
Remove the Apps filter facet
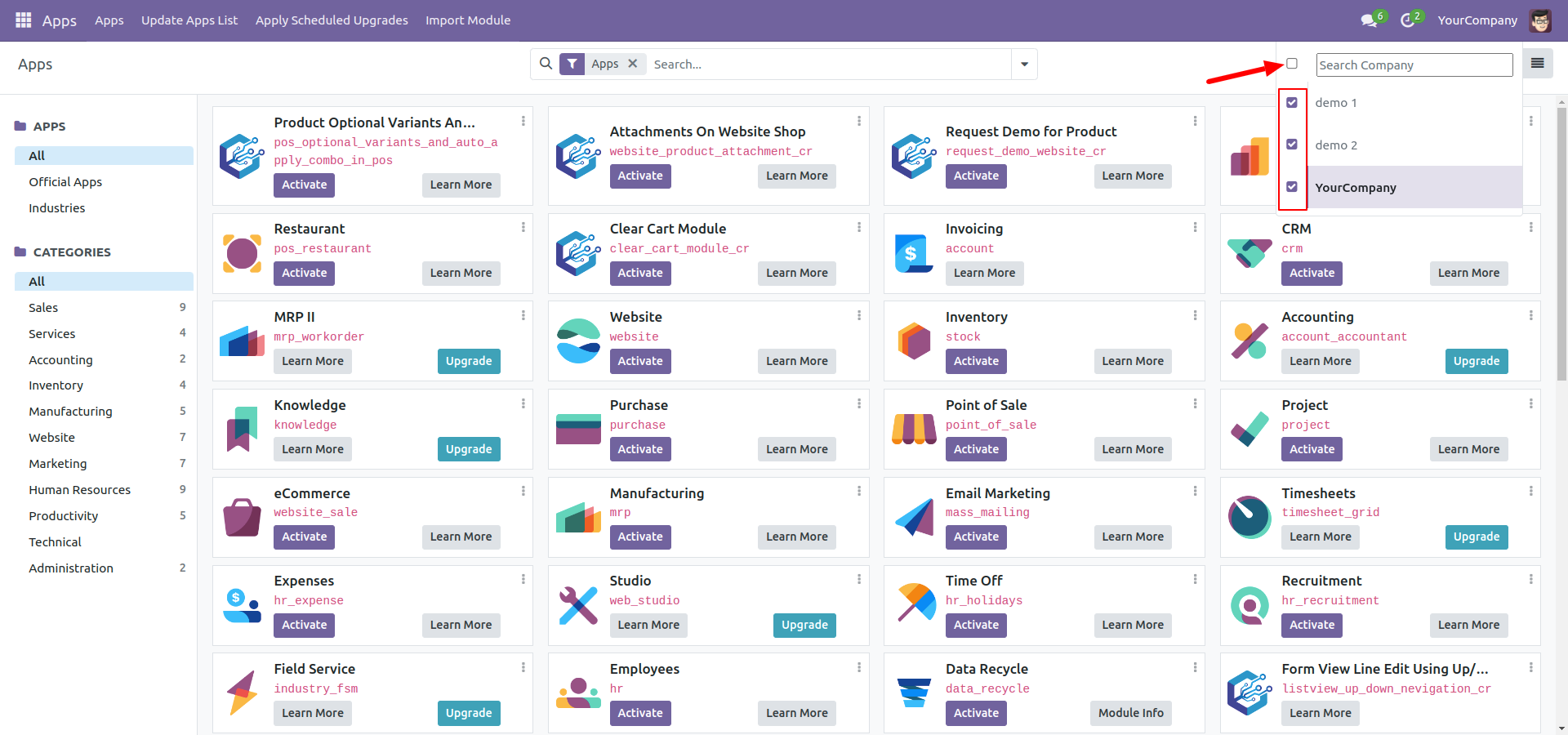632,64
